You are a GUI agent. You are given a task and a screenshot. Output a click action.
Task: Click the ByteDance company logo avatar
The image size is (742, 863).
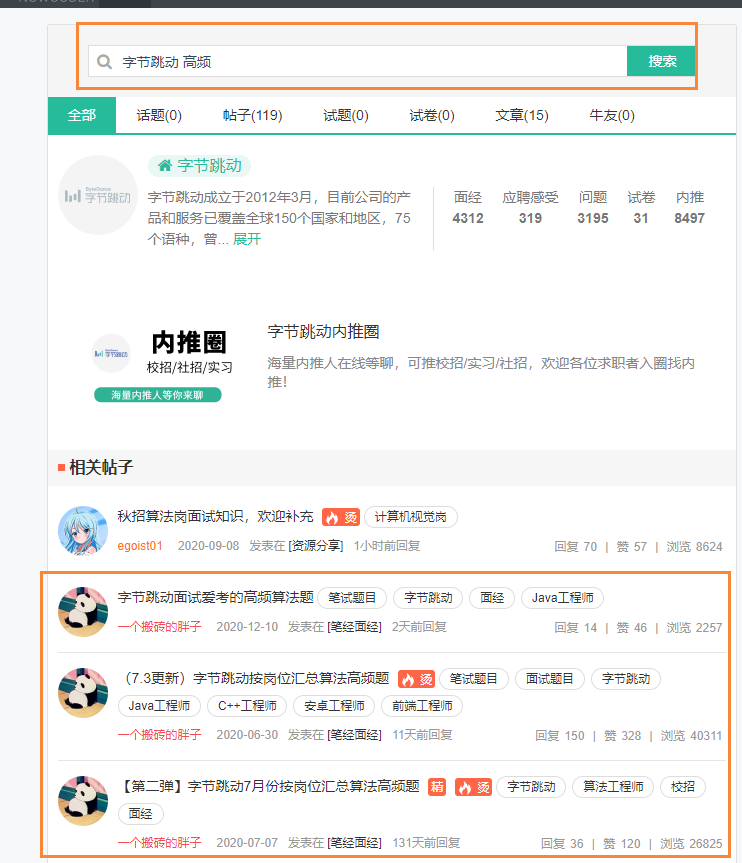(98, 195)
